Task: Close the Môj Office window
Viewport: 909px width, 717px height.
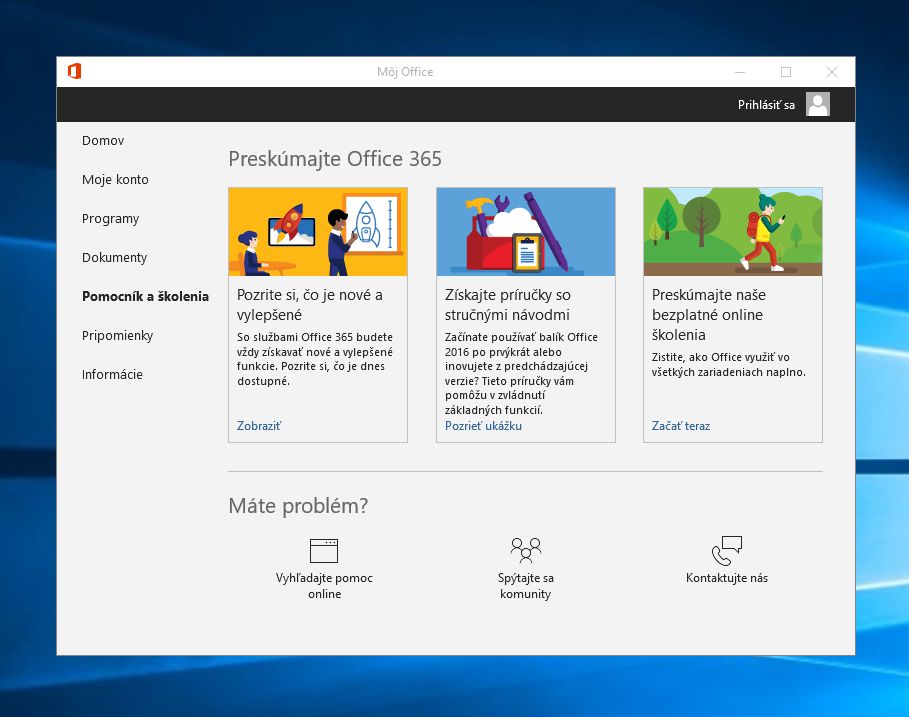Action: (x=831, y=72)
